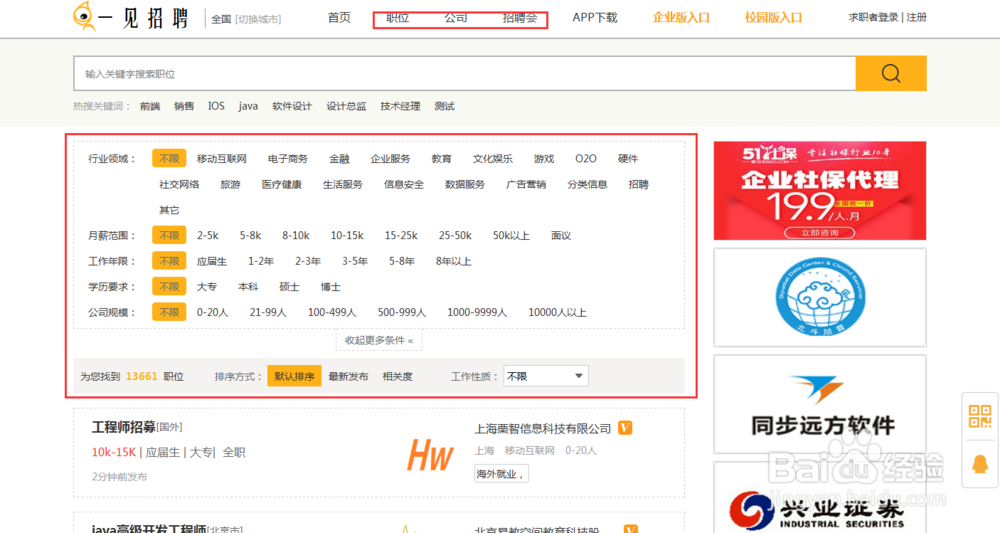
Task: Open the 工程师招募 job posting
Action: point(124,427)
